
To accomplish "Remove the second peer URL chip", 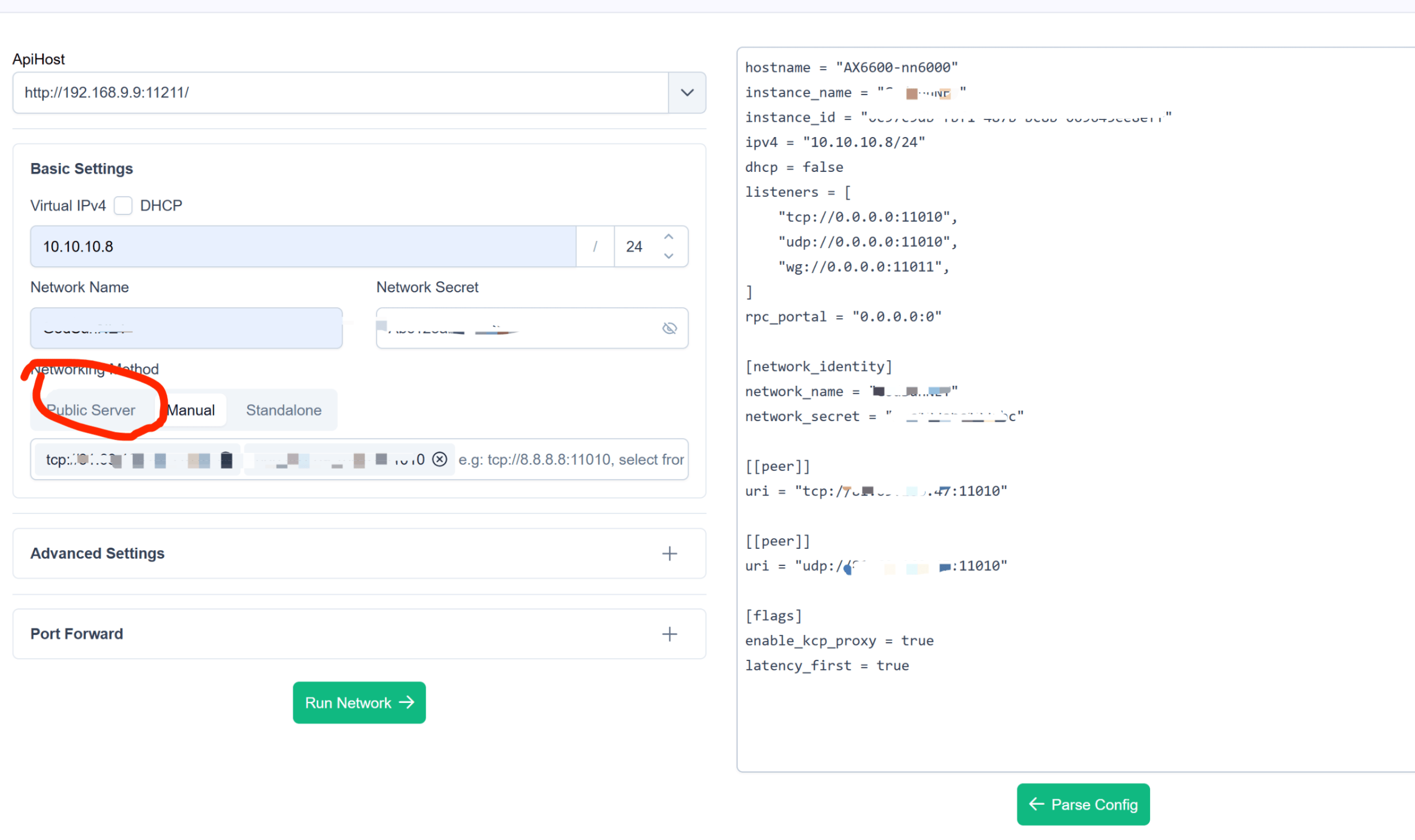I will coord(440,459).
